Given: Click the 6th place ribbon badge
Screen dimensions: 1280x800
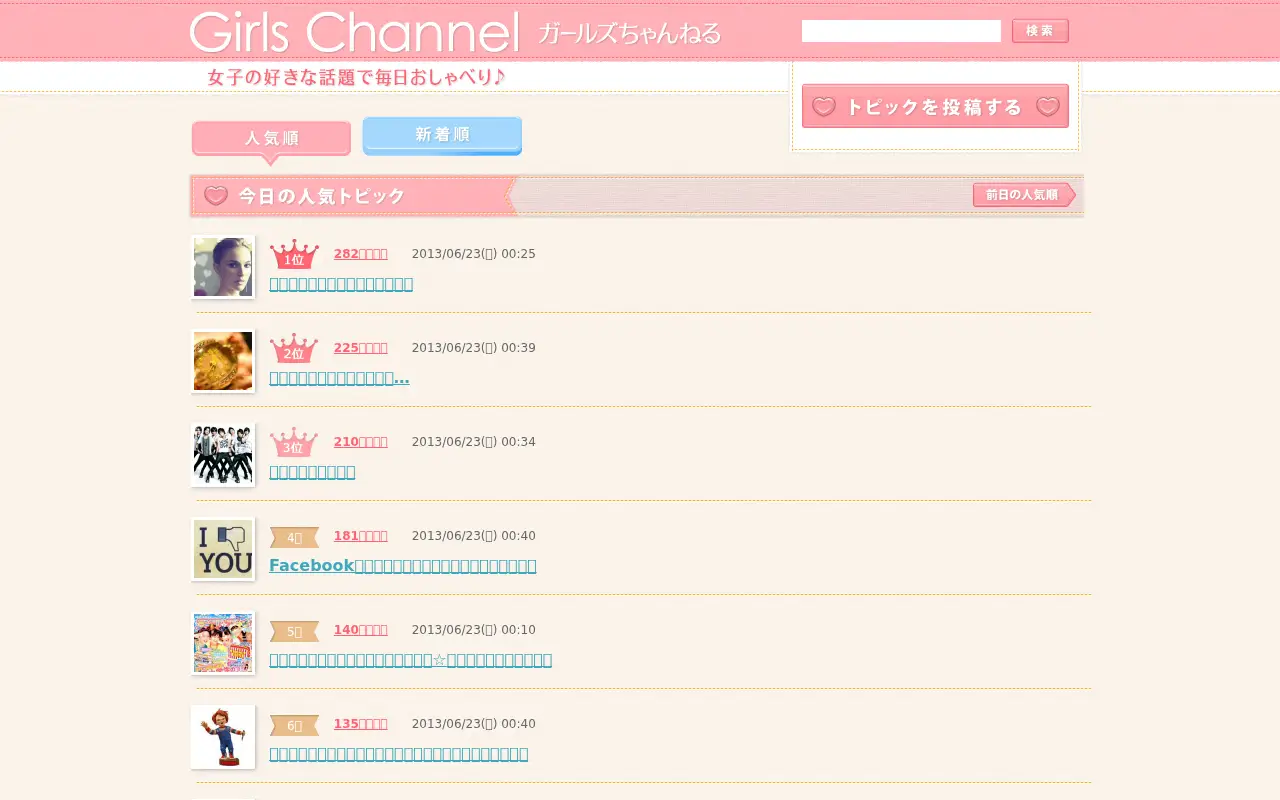Looking at the screenshot, I should (294, 725).
